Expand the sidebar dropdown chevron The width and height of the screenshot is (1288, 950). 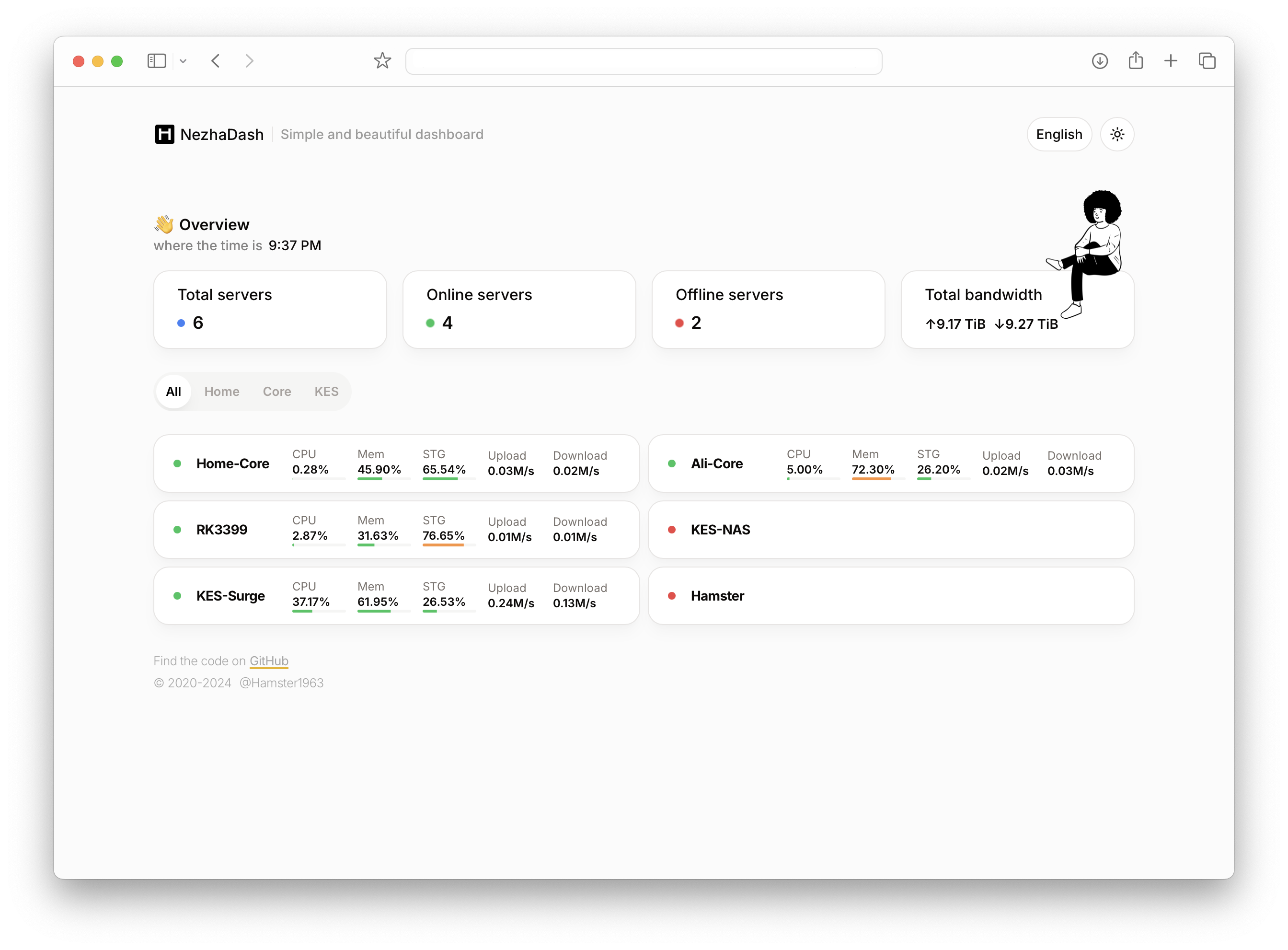183,61
